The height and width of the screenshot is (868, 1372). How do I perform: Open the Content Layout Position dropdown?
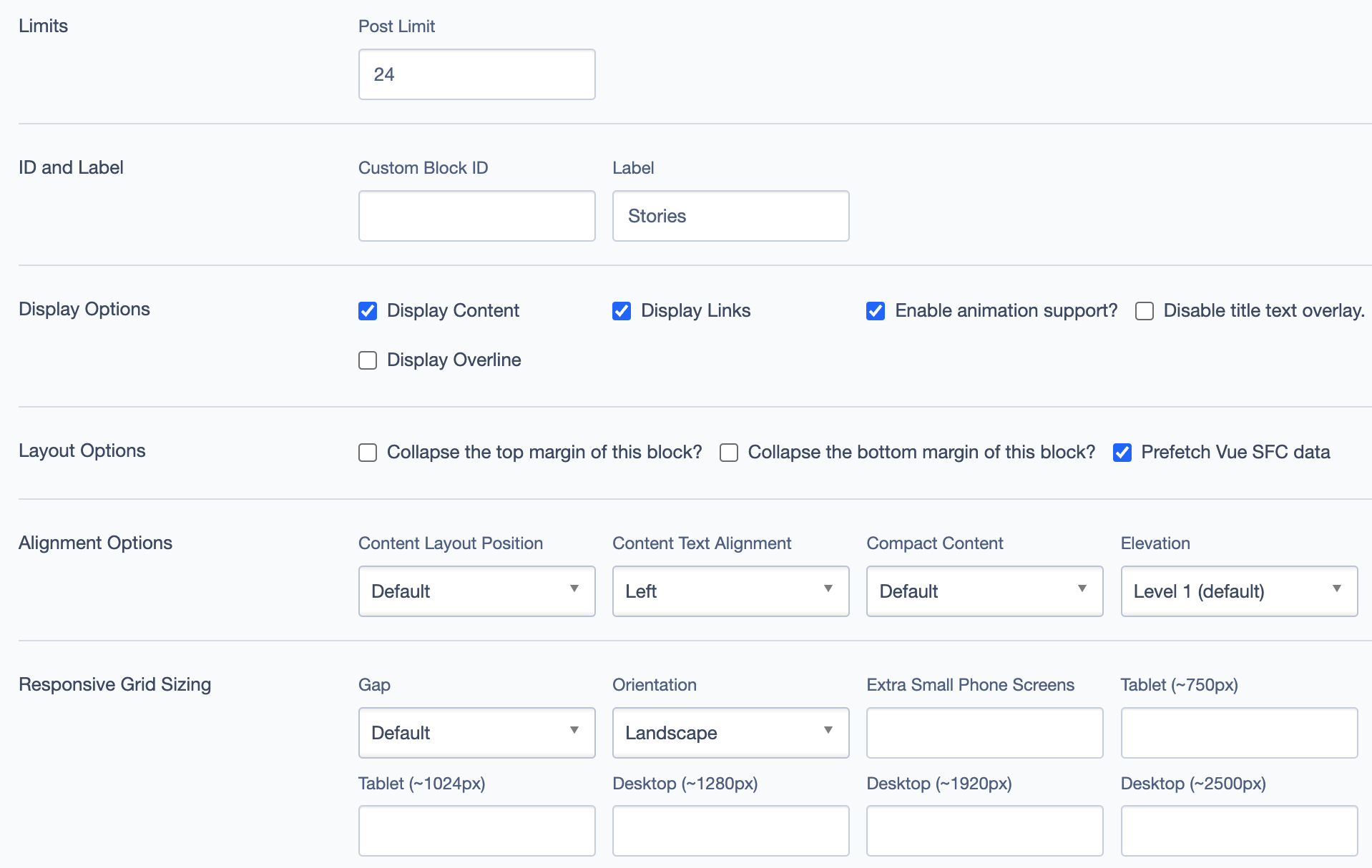point(476,591)
